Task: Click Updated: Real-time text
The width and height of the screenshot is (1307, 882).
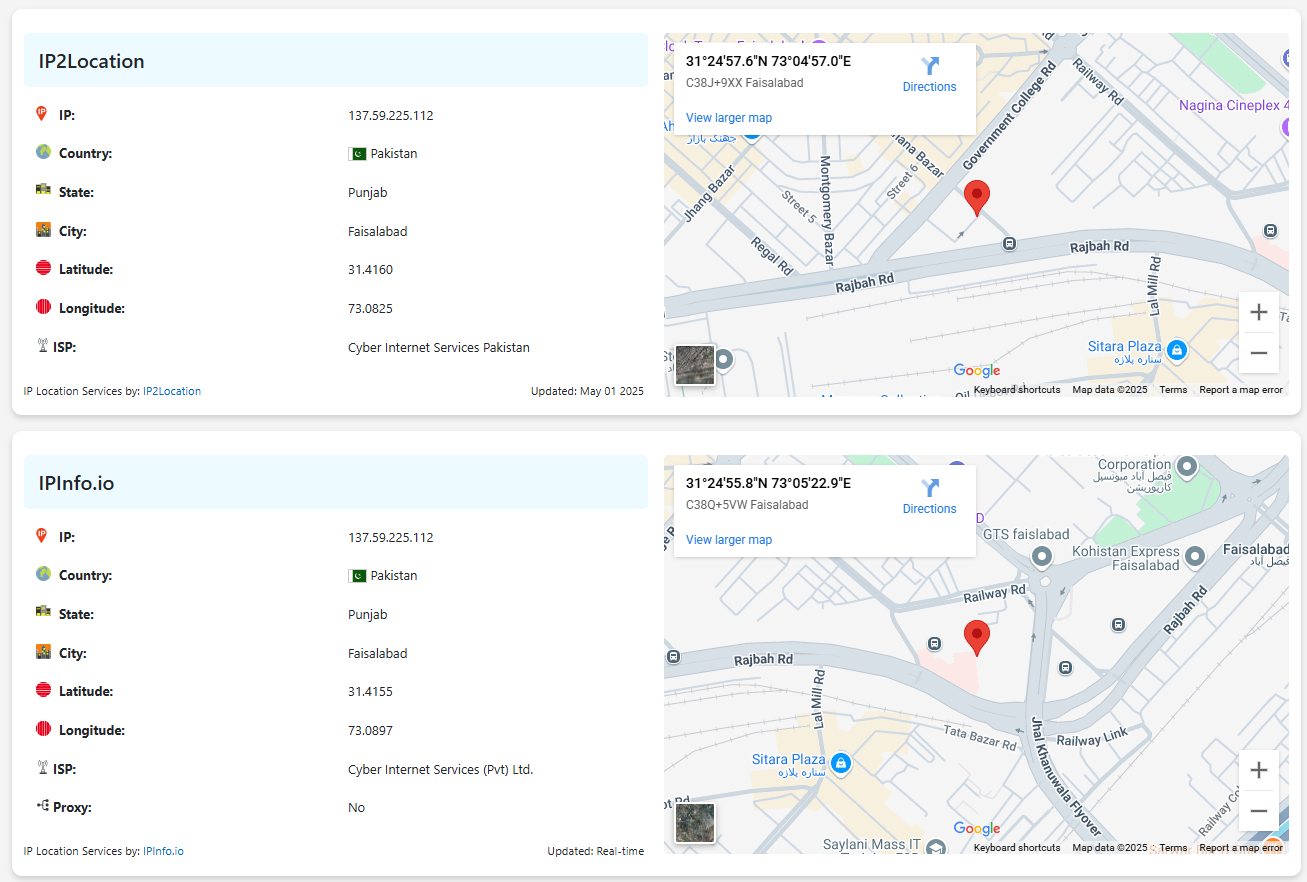Action: (x=595, y=851)
